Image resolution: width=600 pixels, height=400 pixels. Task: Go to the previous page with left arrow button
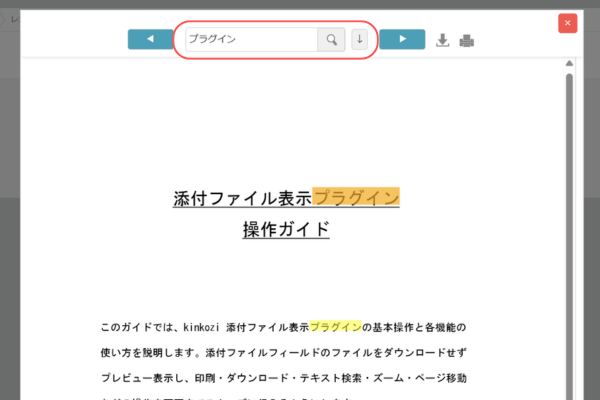(150, 39)
